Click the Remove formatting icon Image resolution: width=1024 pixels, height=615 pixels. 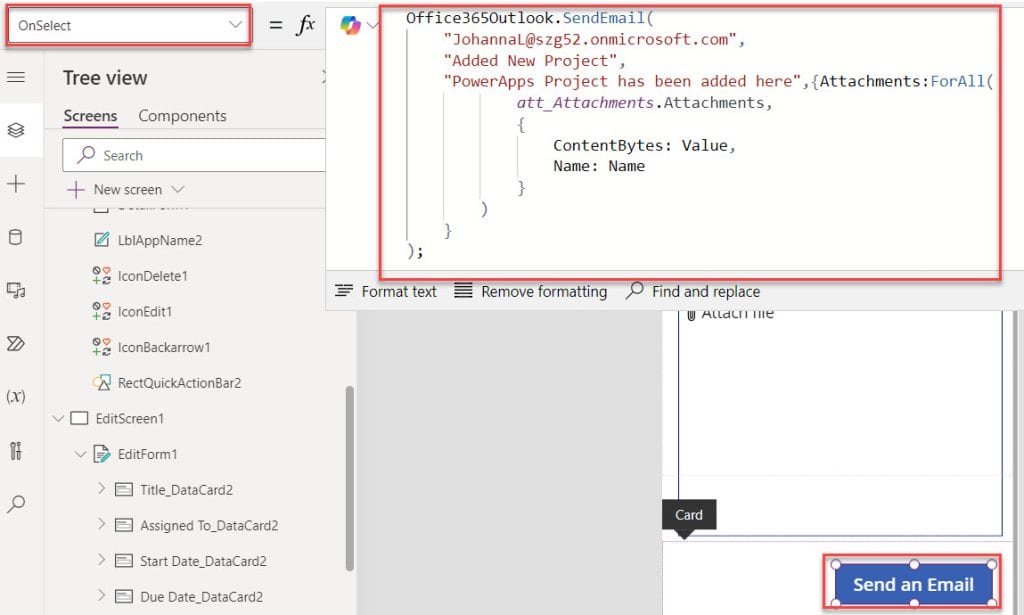(463, 291)
